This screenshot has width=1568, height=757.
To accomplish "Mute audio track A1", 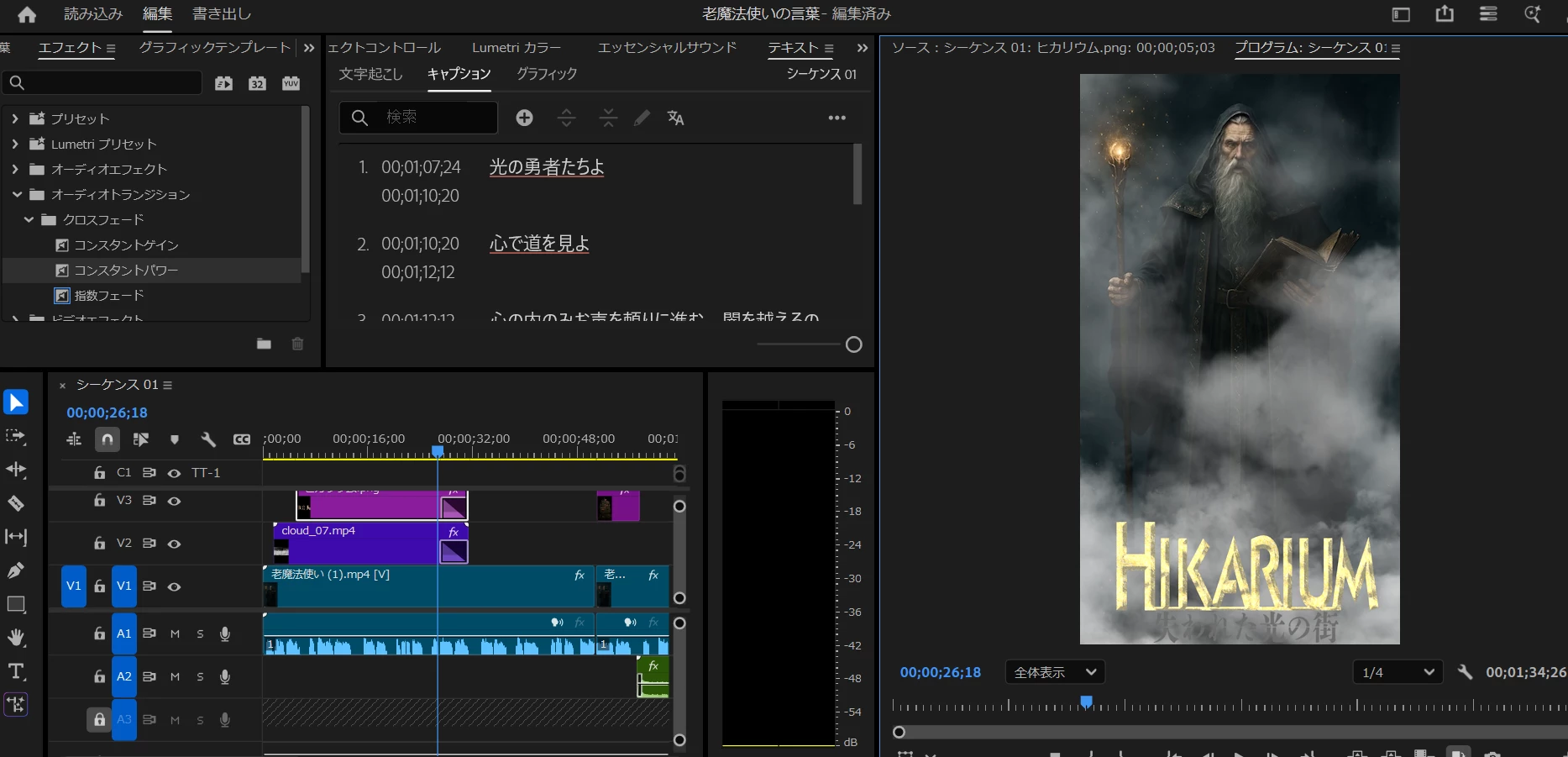I will [x=175, y=633].
